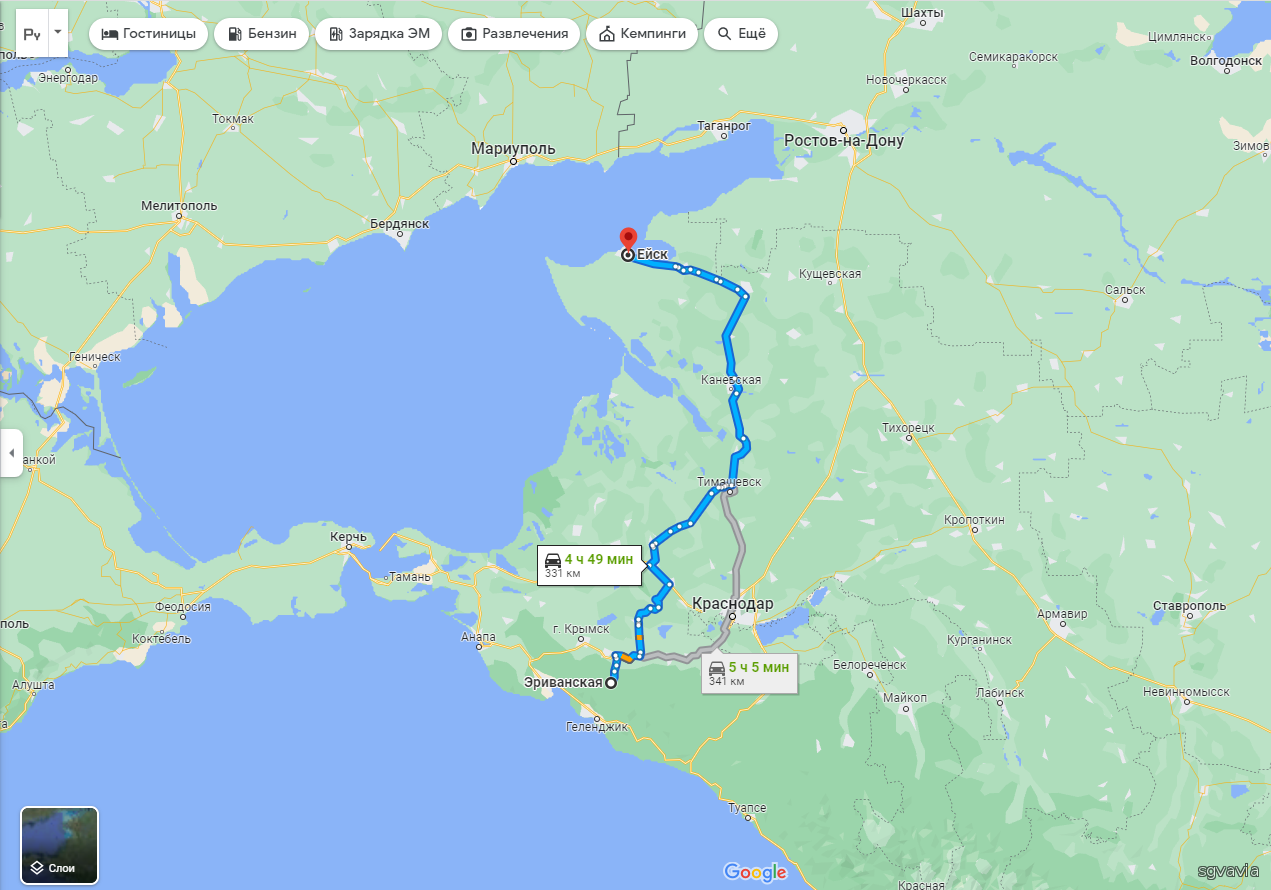Click the Тимашевск waypoint circle
1271x890 pixels.
[x=731, y=491]
